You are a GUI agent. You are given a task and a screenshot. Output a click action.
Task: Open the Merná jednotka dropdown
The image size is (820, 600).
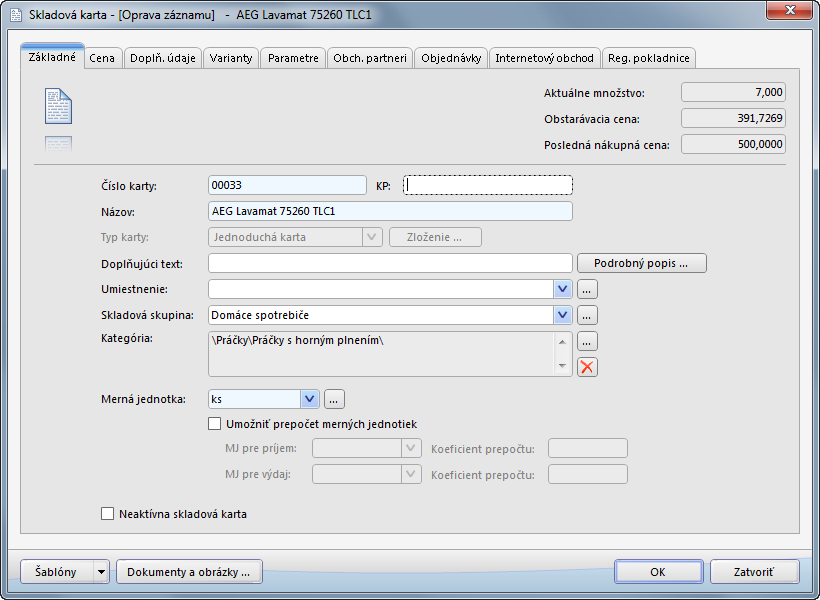309,399
